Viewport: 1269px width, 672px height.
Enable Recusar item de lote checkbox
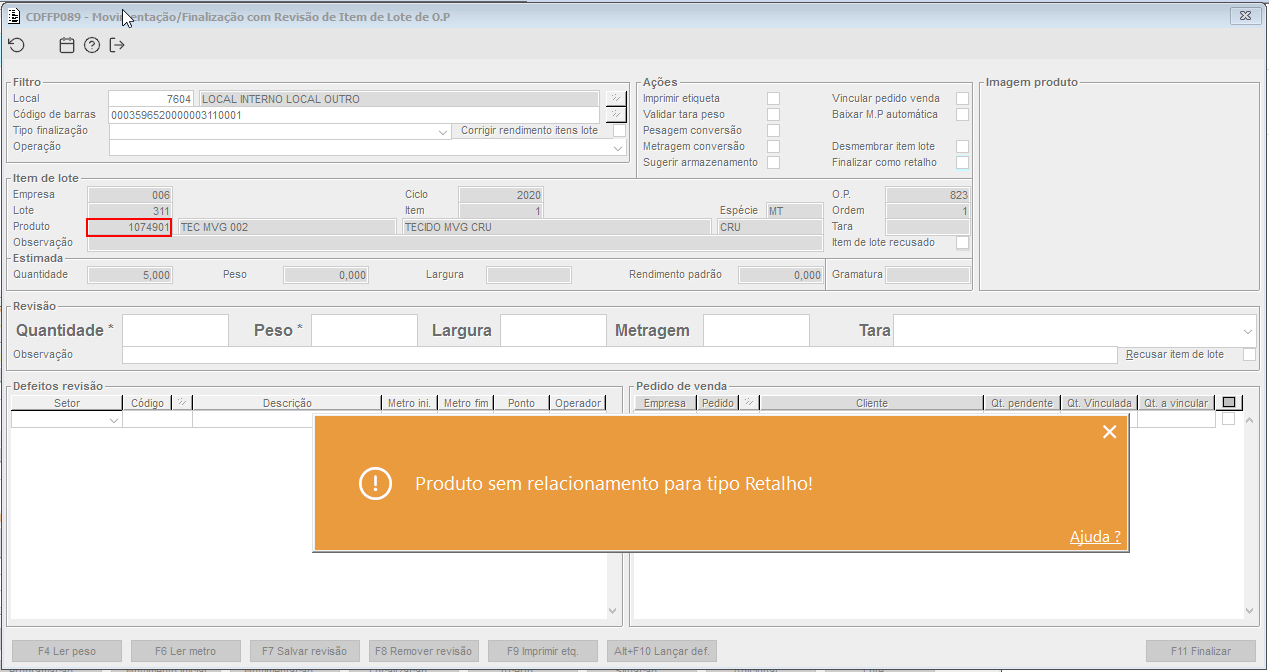pos(1249,354)
